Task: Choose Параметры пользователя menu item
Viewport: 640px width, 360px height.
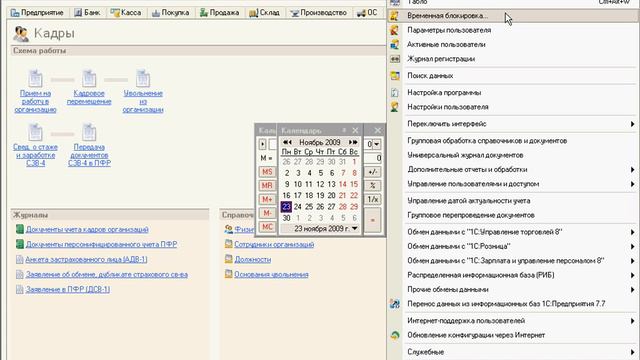Action: [513, 30]
